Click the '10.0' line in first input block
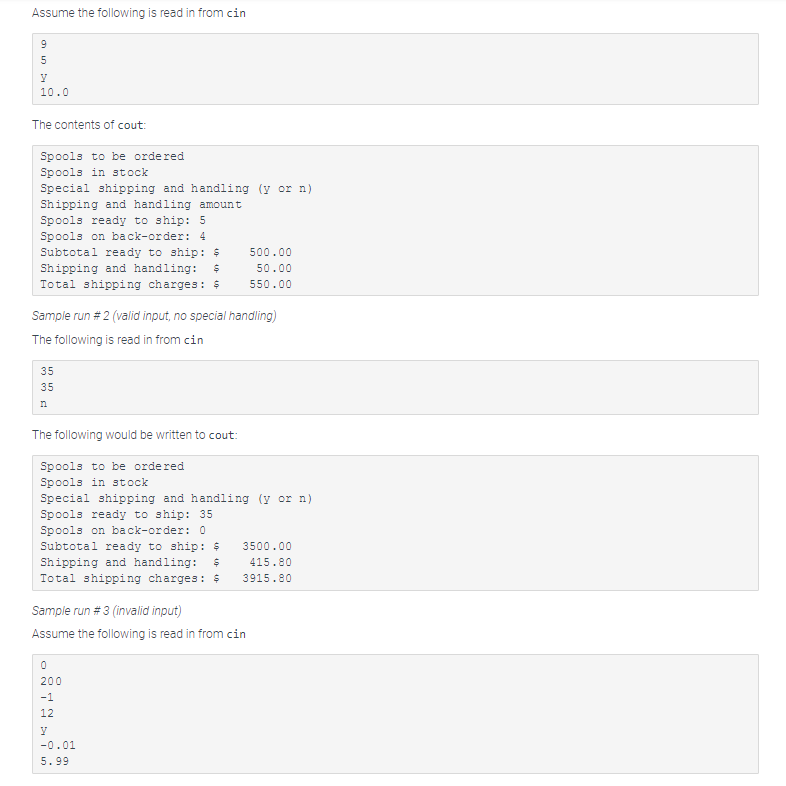The height and width of the screenshot is (786, 786). [53, 92]
